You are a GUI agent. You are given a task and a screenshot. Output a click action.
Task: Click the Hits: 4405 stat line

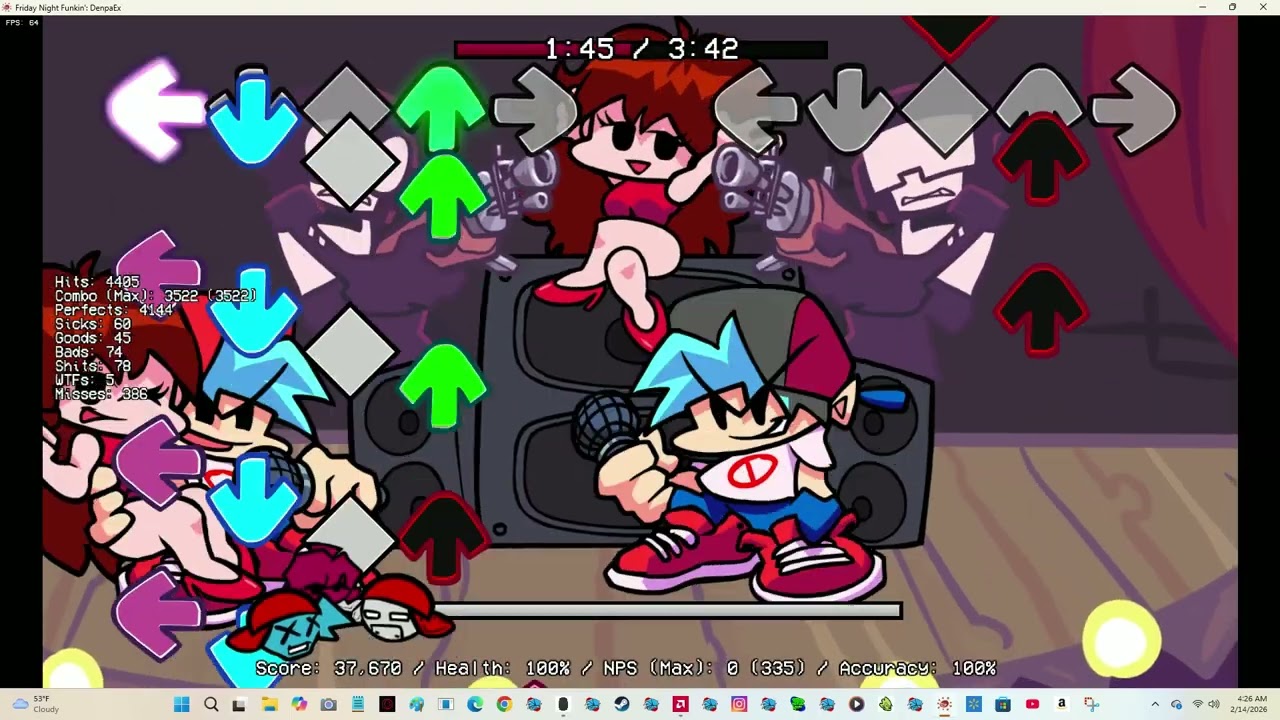tap(97, 282)
